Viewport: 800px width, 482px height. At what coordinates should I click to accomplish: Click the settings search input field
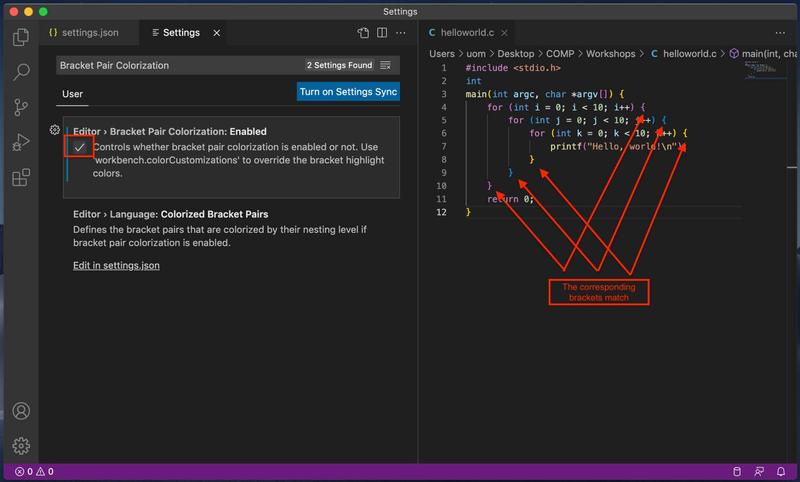coord(180,65)
